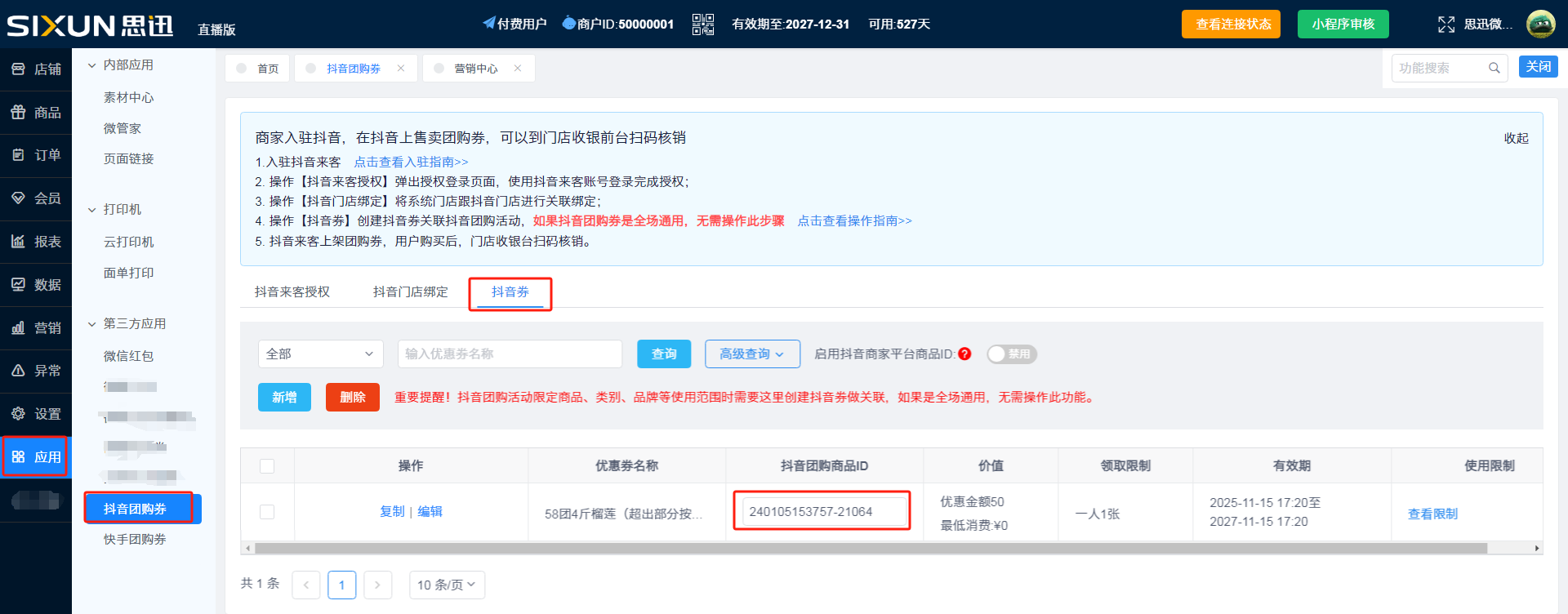Go to the previous page arrow
Image resolution: width=1568 pixels, height=614 pixels.
click(x=306, y=585)
